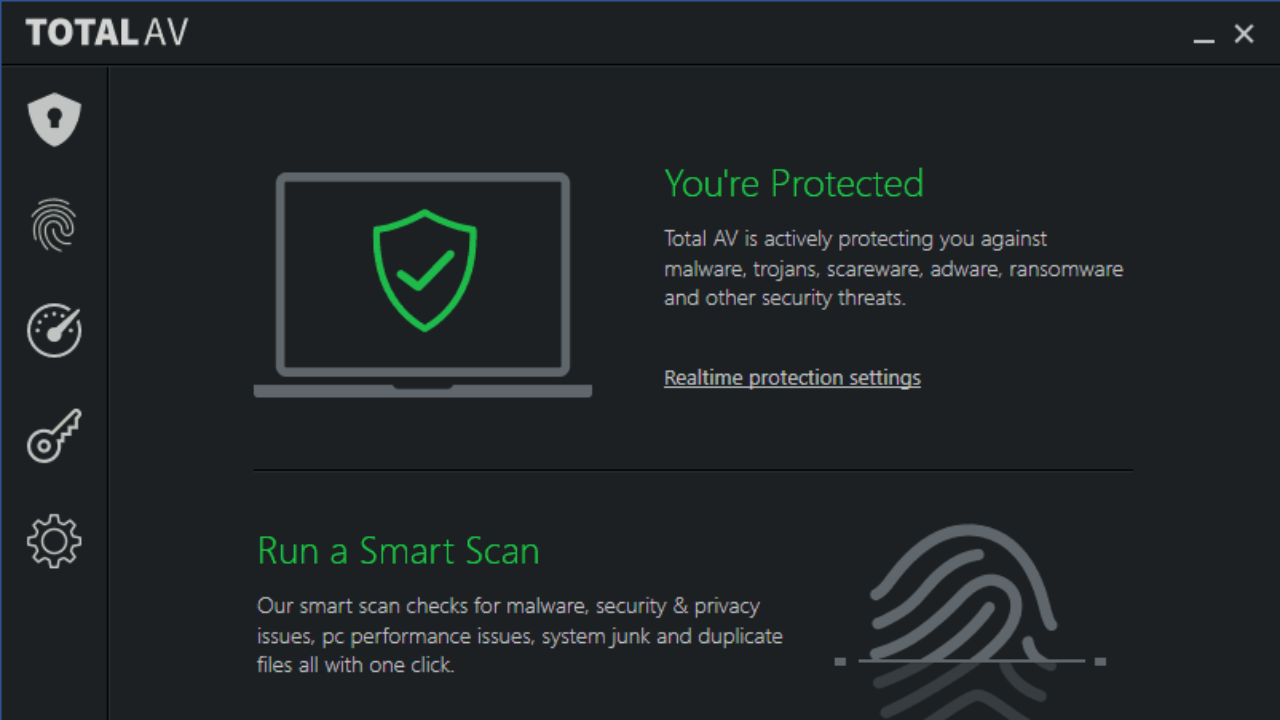Minimize the TotalAV window
1280x720 pixels.
(x=1204, y=36)
